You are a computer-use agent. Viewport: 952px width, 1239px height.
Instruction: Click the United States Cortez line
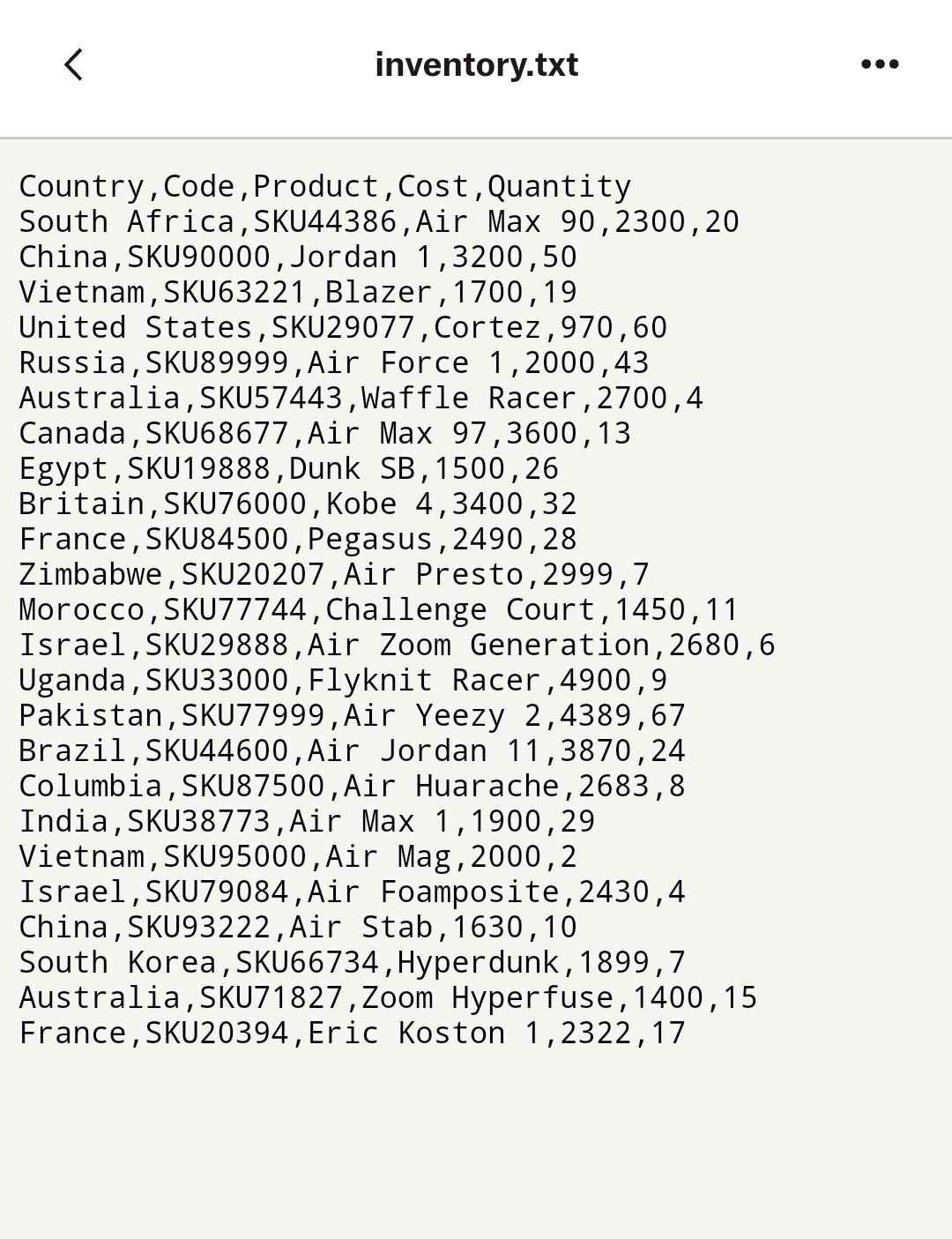(x=344, y=326)
